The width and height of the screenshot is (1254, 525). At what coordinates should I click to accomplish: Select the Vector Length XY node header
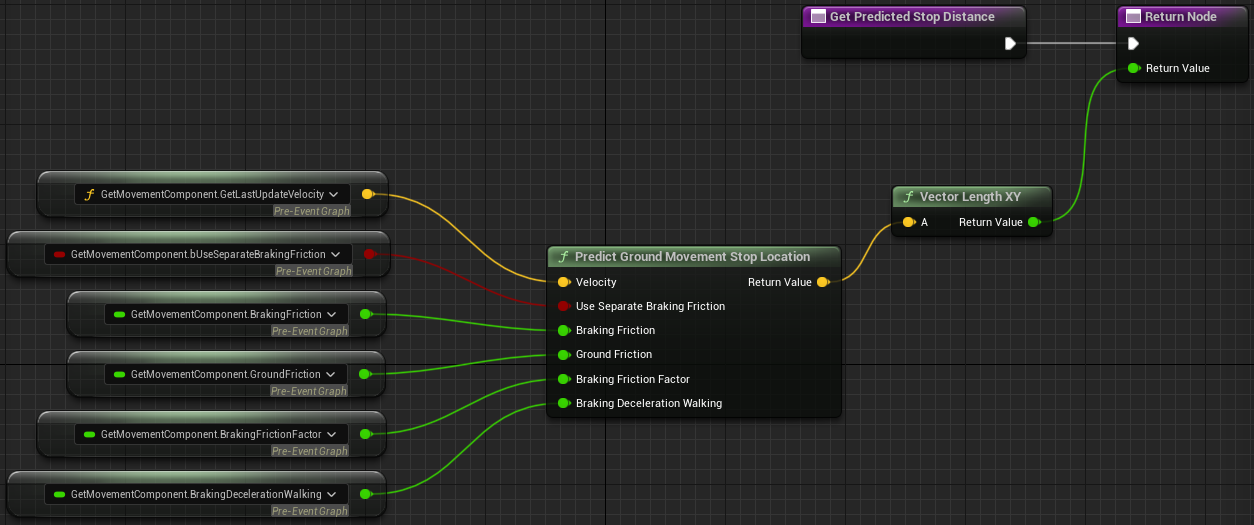(970, 197)
